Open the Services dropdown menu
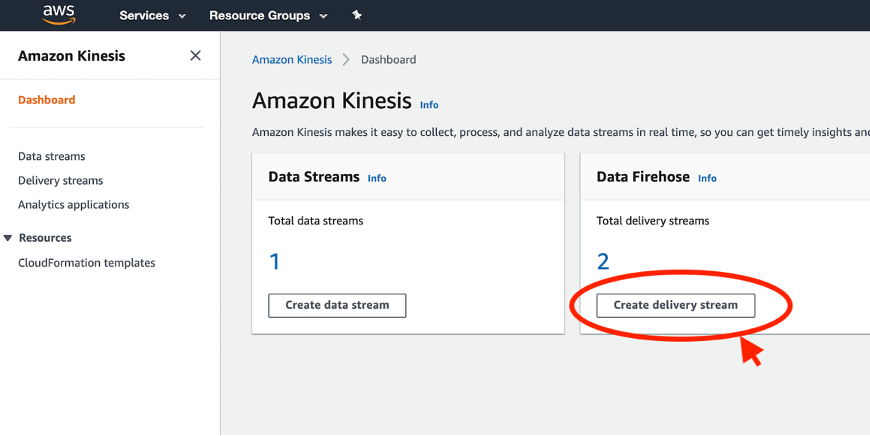 [152, 16]
